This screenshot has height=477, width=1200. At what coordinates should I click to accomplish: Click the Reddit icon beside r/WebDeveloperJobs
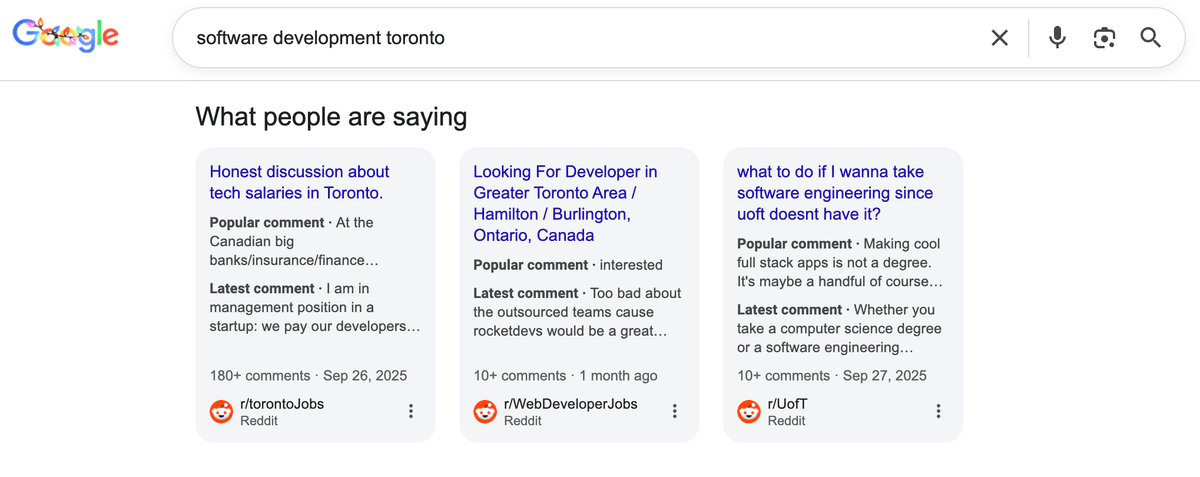(486, 411)
